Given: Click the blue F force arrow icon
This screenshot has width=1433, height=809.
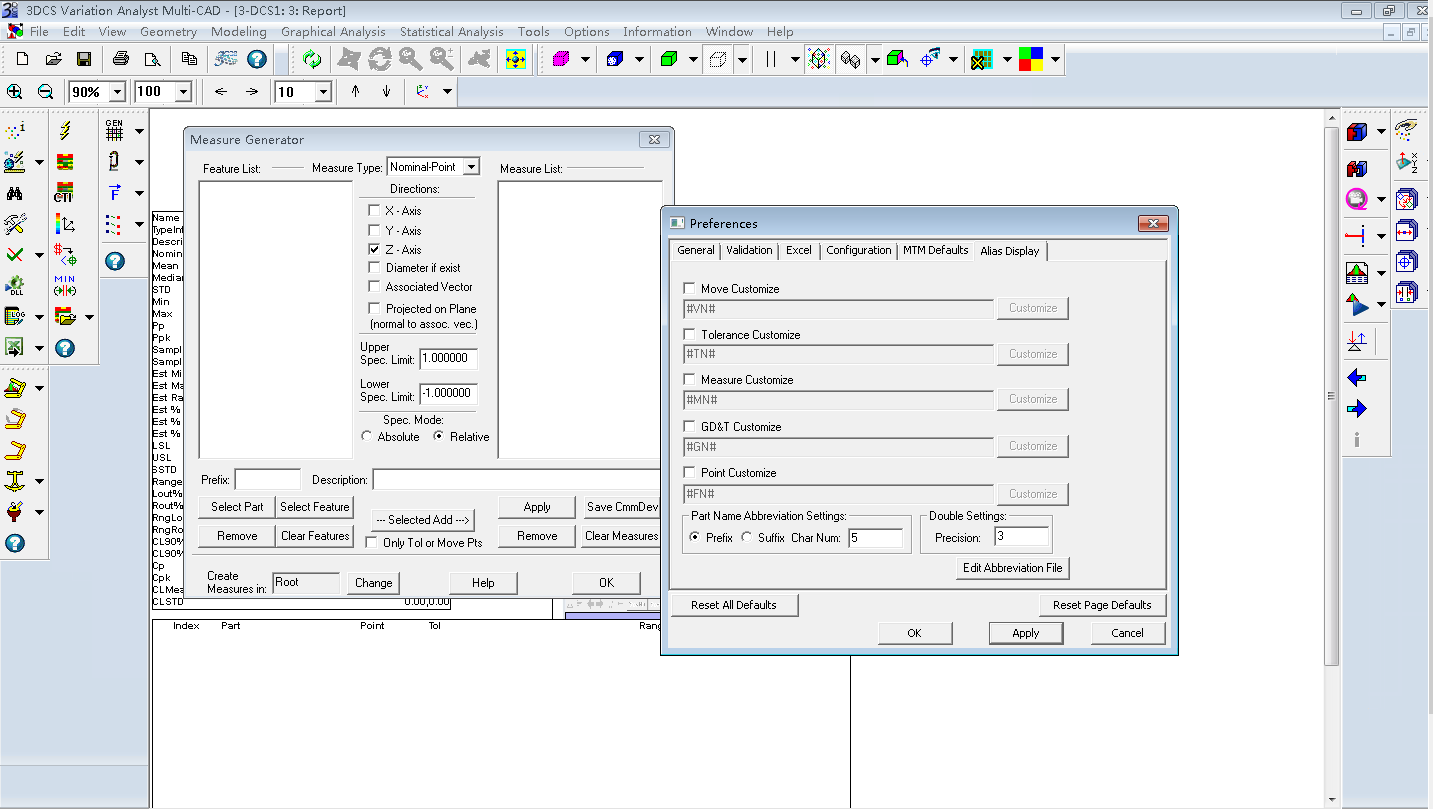Looking at the screenshot, I should click(114, 192).
